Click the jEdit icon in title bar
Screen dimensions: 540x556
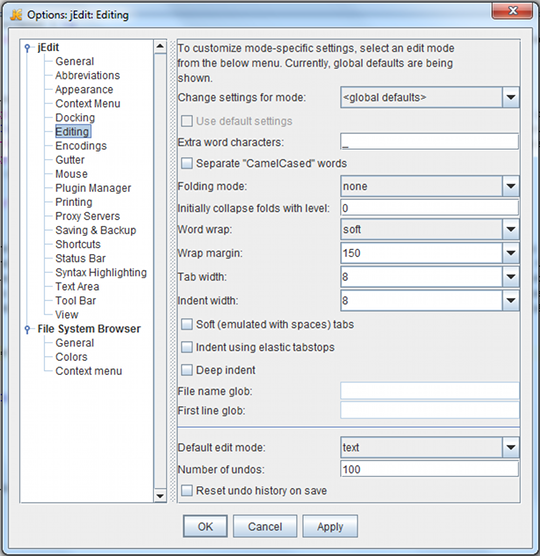point(16,15)
